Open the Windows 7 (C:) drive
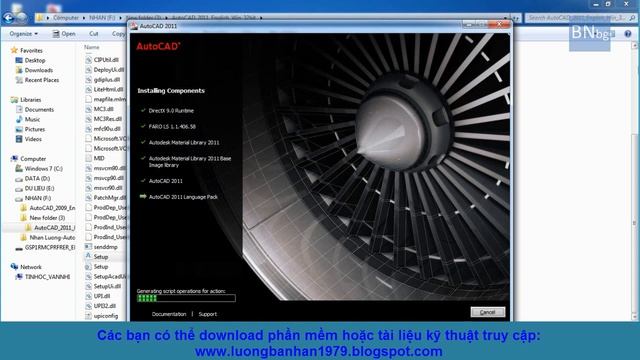The width and height of the screenshot is (640, 360). 43,169
